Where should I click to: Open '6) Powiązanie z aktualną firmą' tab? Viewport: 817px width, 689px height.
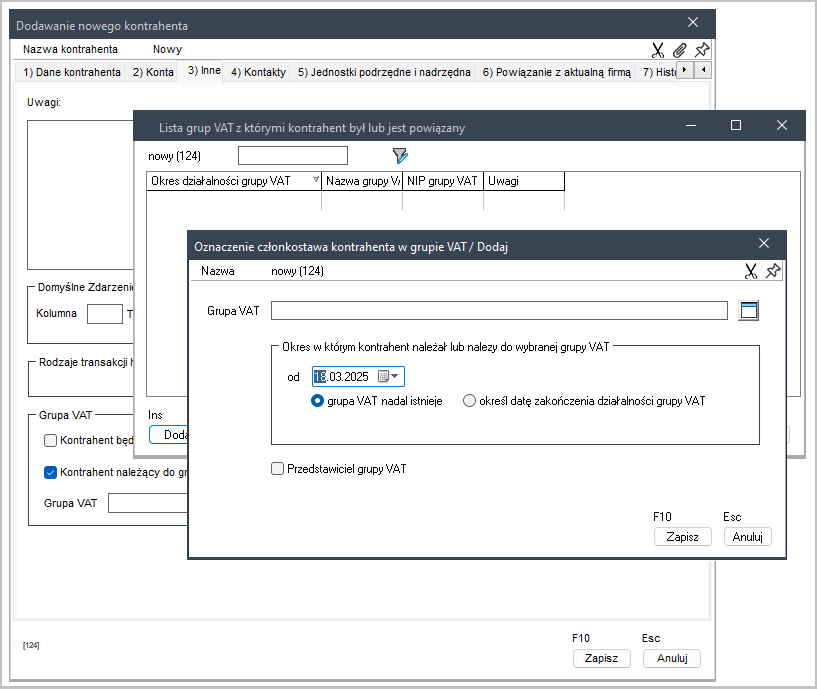(556, 72)
